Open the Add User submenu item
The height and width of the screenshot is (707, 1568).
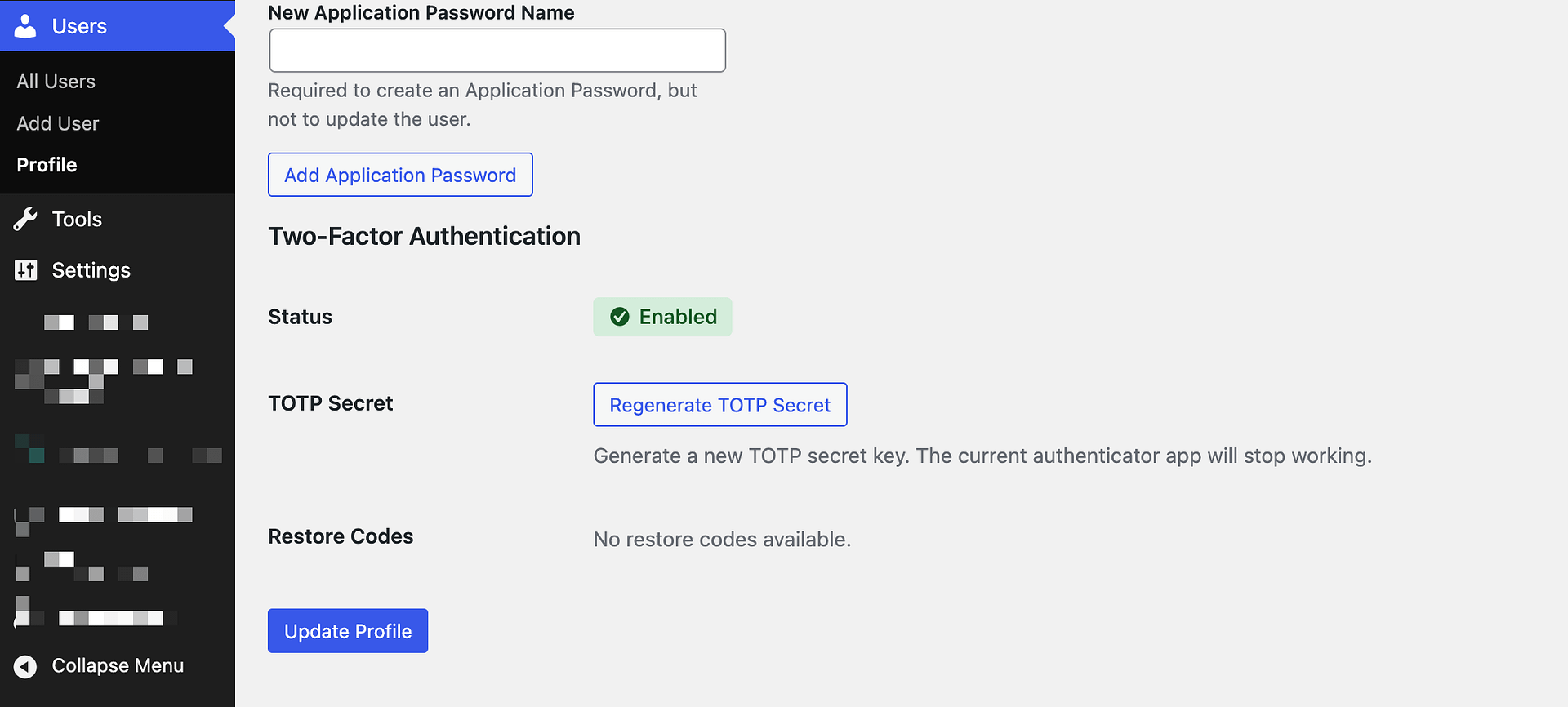[x=58, y=123]
